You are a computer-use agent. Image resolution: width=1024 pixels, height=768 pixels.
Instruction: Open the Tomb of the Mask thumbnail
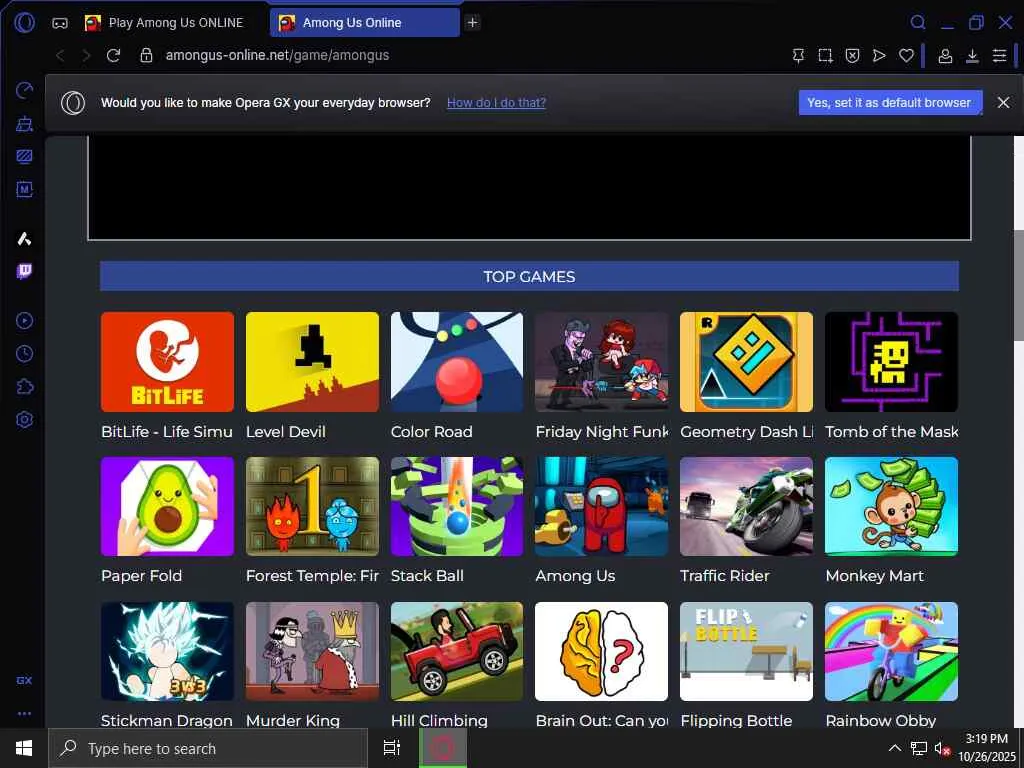891,362
